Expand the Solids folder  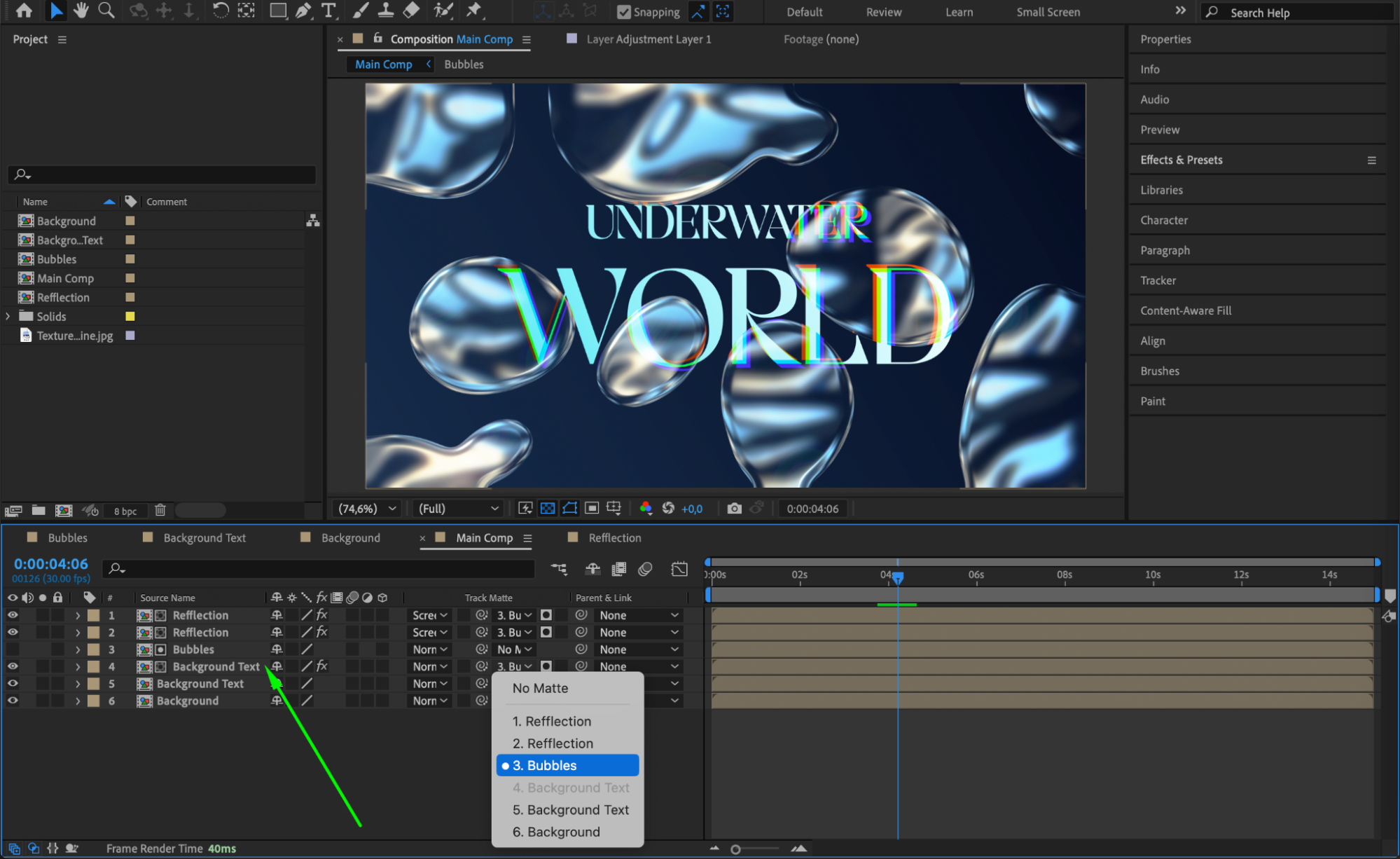pos(8,317)
